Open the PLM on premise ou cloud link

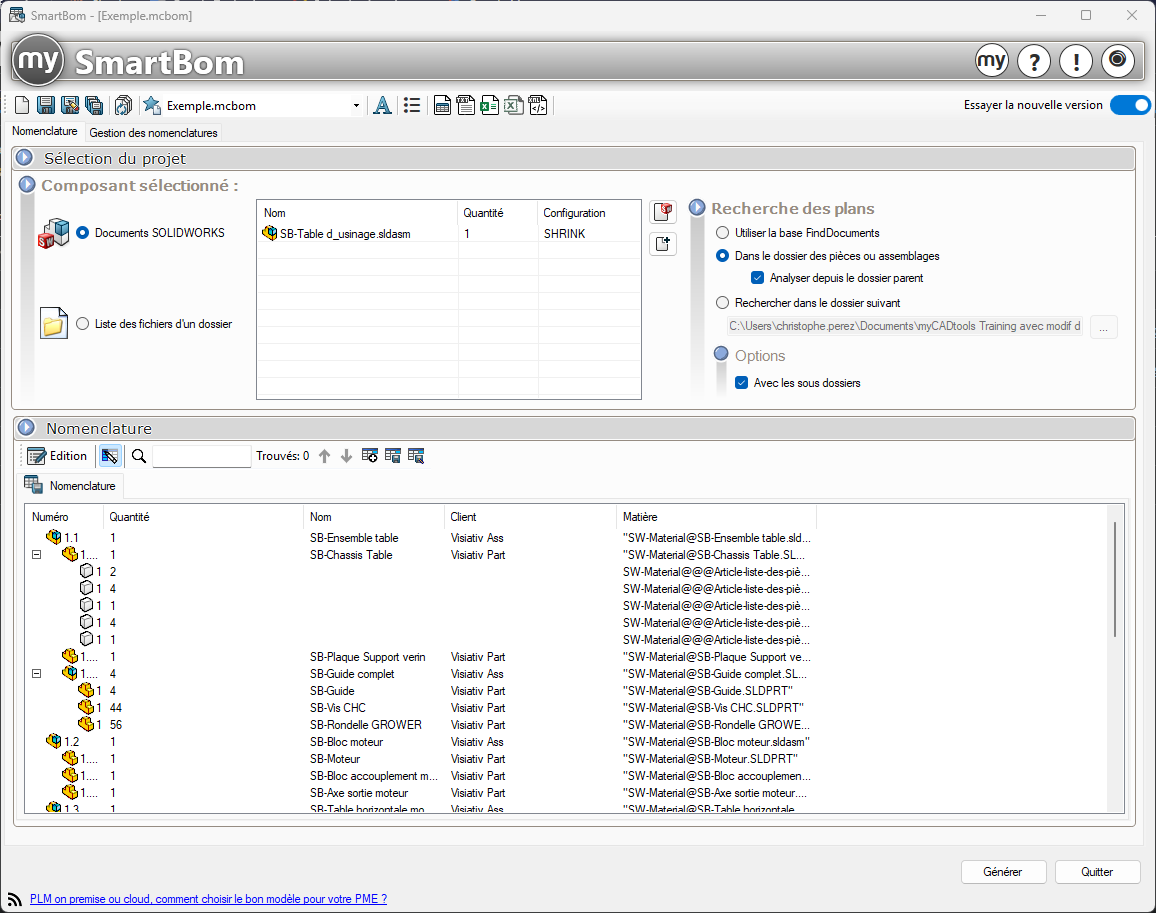(x=208, y=899)
